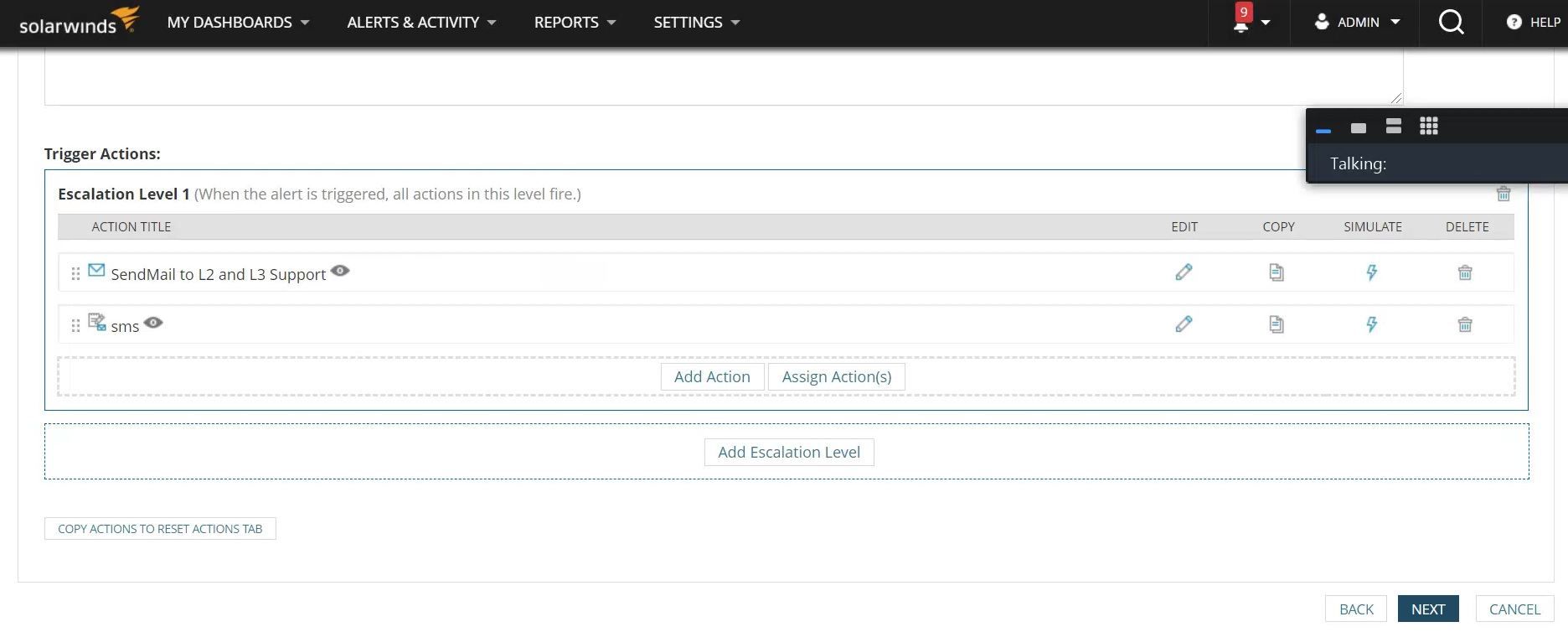Select grid view in Talking panel
This screenshot has height=632, width=1568.
(x=1429, y=126)
